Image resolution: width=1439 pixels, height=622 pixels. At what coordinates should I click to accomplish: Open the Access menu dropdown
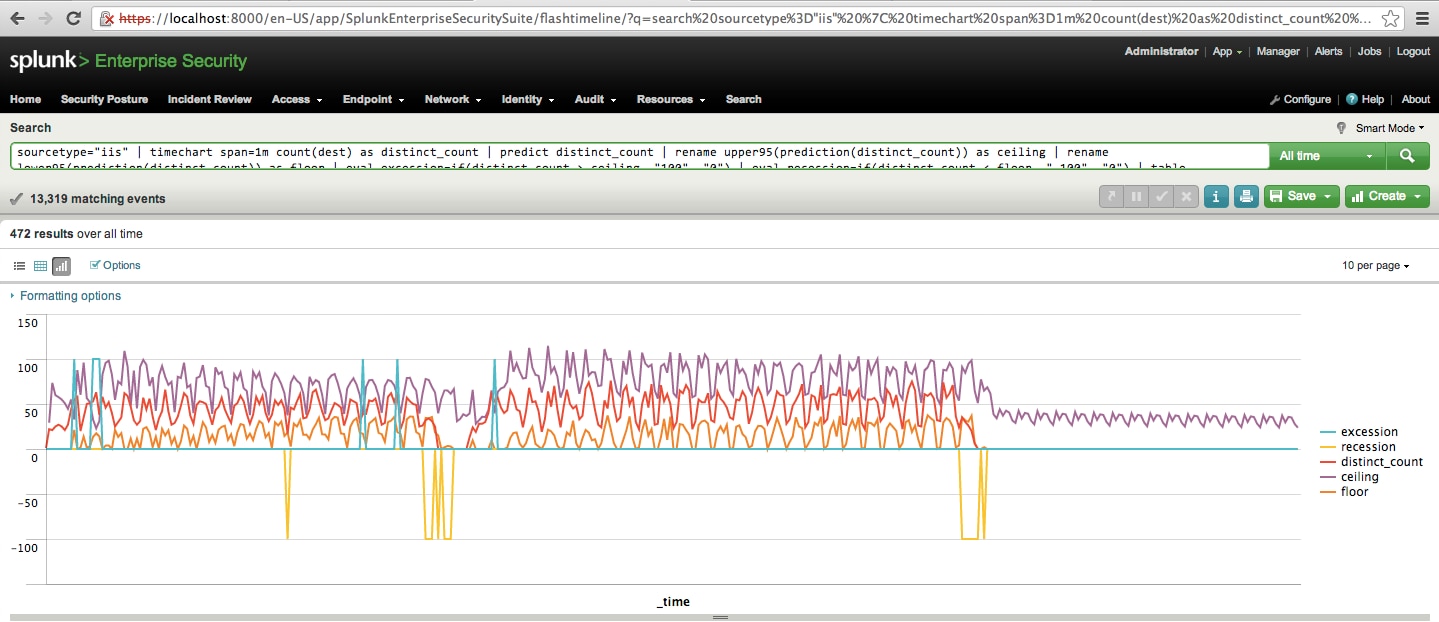tap(297, 99)
